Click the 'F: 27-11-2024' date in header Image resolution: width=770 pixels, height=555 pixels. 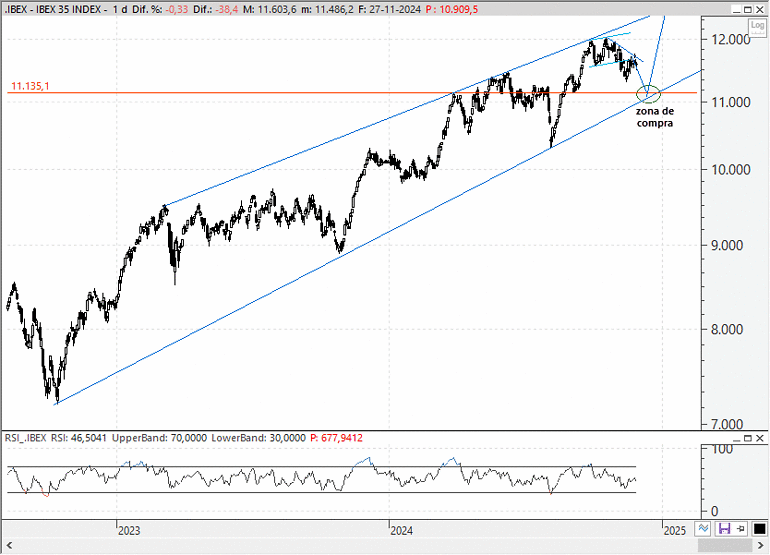tap(389, 9)
